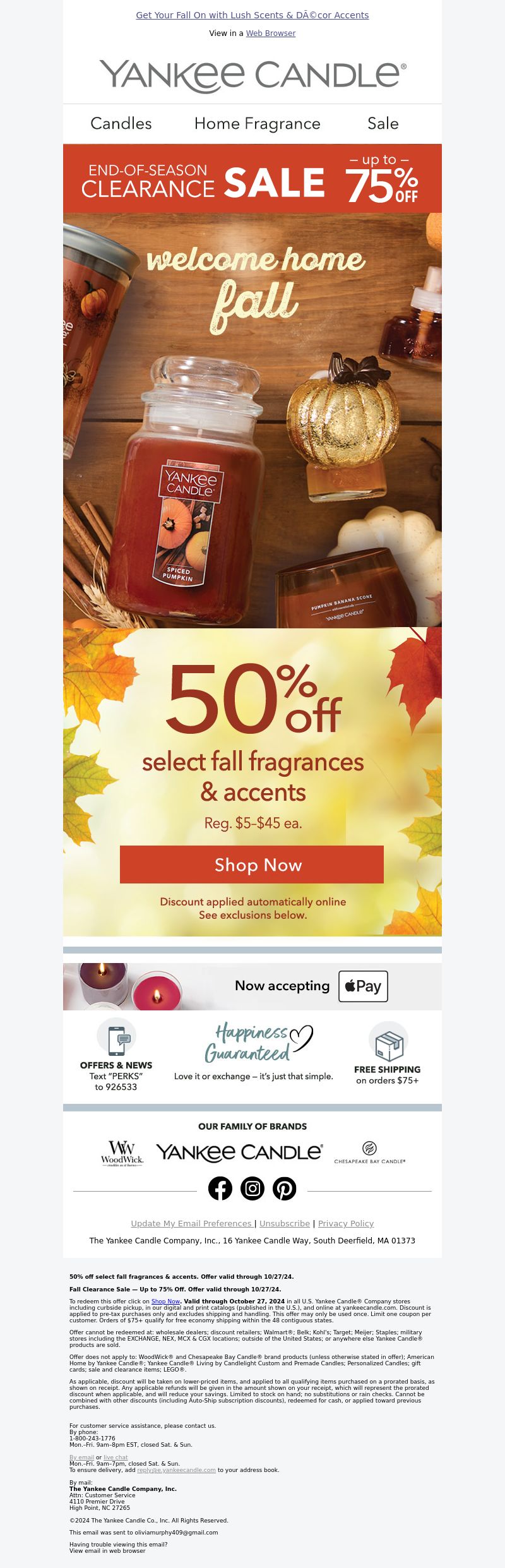The height and width of the screenshot is (1568, 505).
Task: Click the Offers & News phone icon
Action: (116, 1038)
